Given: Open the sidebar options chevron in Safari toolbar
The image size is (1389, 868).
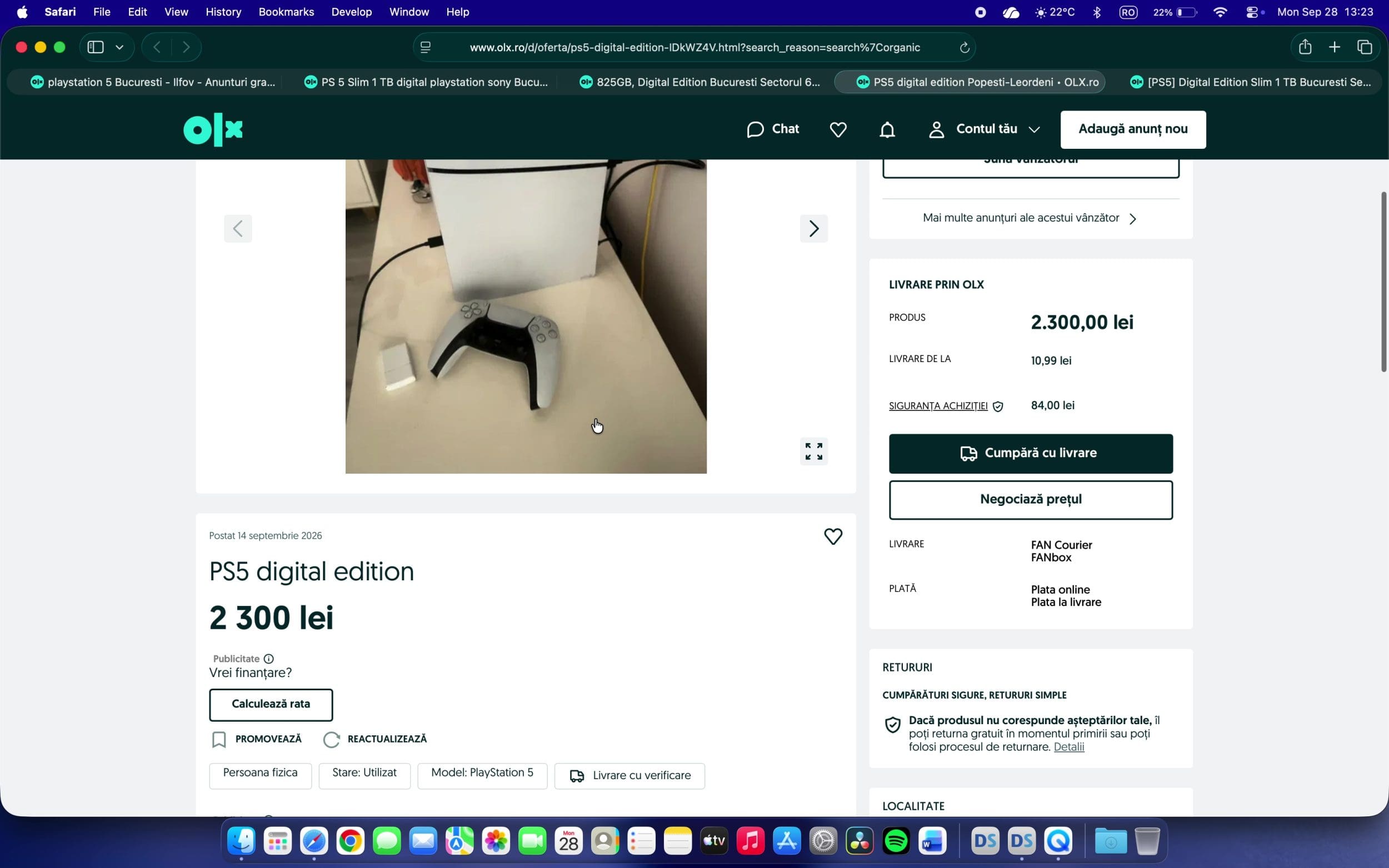Looking at the screenshot, I should coord(119,47).
